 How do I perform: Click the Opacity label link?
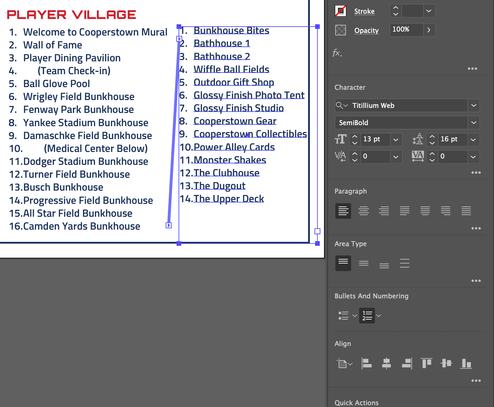366,30
